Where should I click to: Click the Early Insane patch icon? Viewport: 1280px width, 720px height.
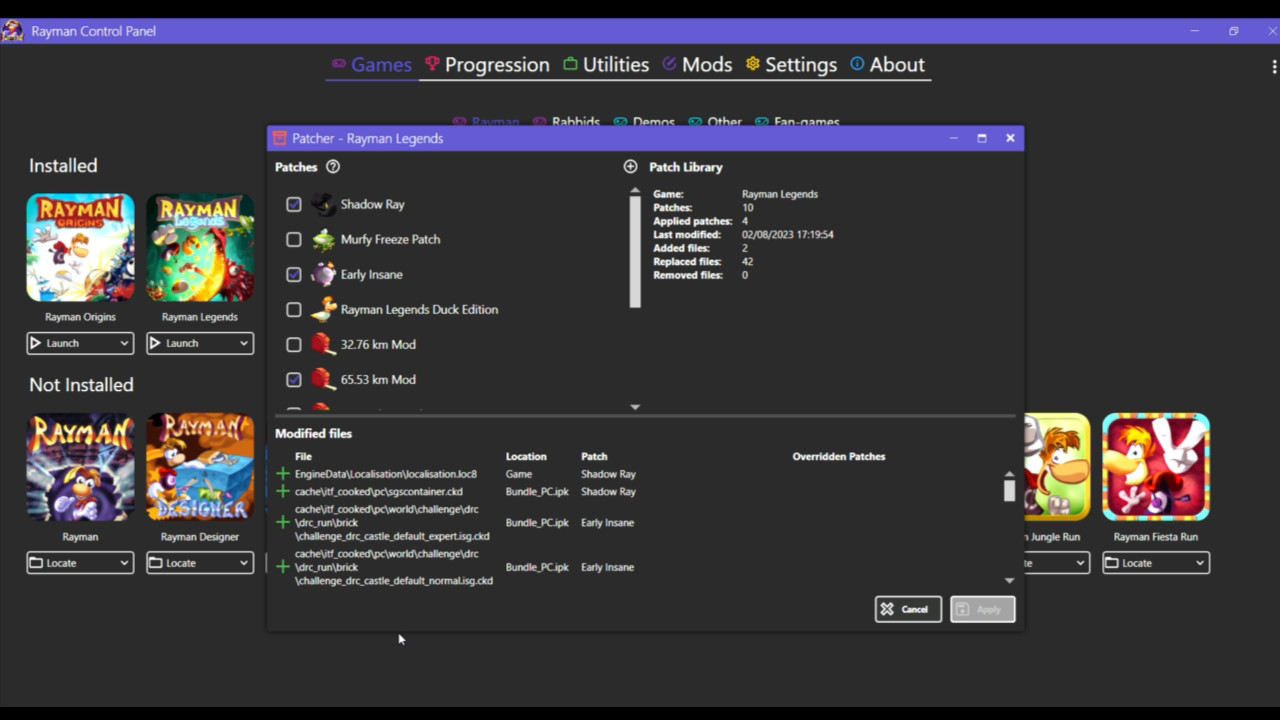[323, 274]
